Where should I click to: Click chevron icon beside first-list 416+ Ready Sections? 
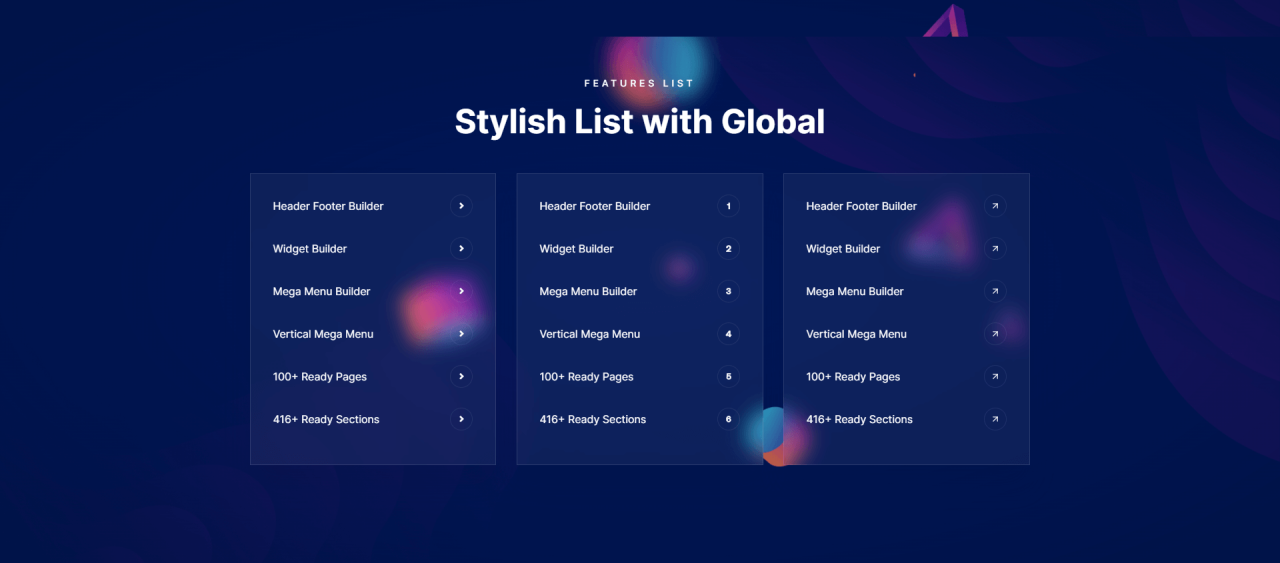(461, 420)
